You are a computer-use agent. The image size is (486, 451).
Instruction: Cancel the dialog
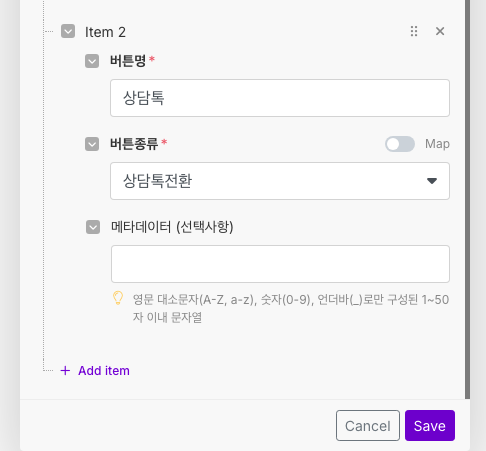368,425
